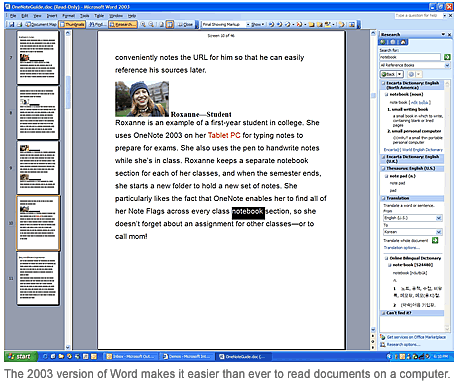461x383 pixels.
Task: Click the Insert Comment icon
Action: 311,24
